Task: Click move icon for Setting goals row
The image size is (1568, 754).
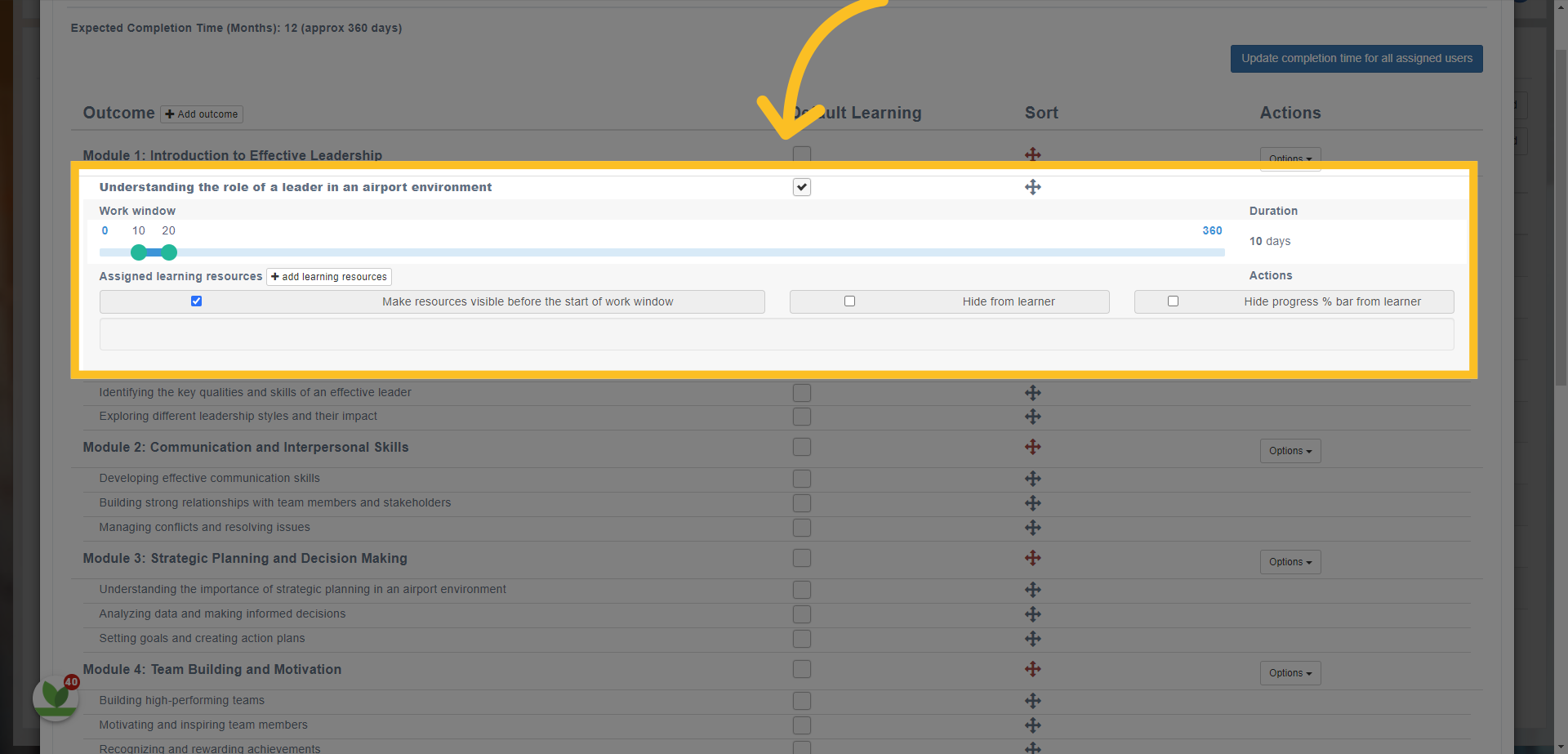Action: pyautogui.click(x=1033, y=639)
